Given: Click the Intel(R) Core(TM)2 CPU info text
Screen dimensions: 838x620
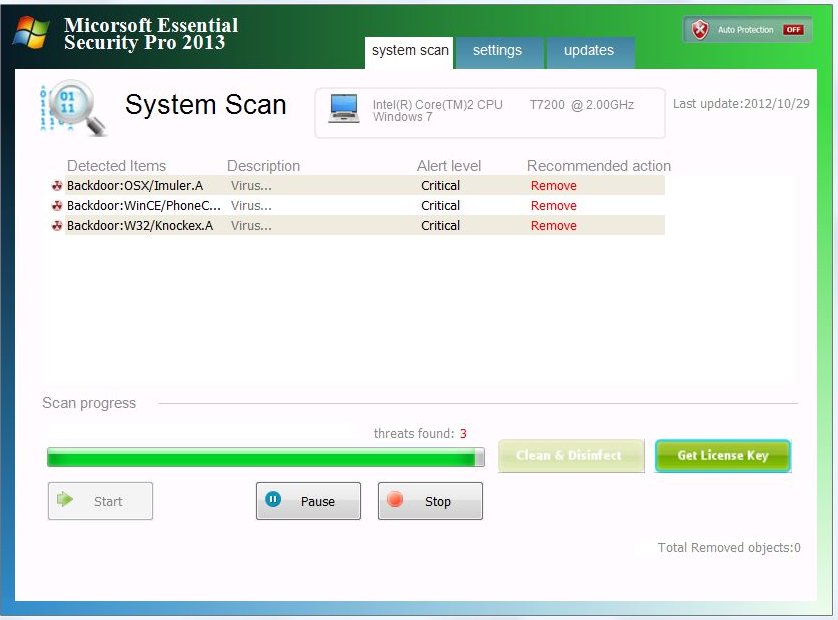Looking at the screenshot, I should point(437,104).
